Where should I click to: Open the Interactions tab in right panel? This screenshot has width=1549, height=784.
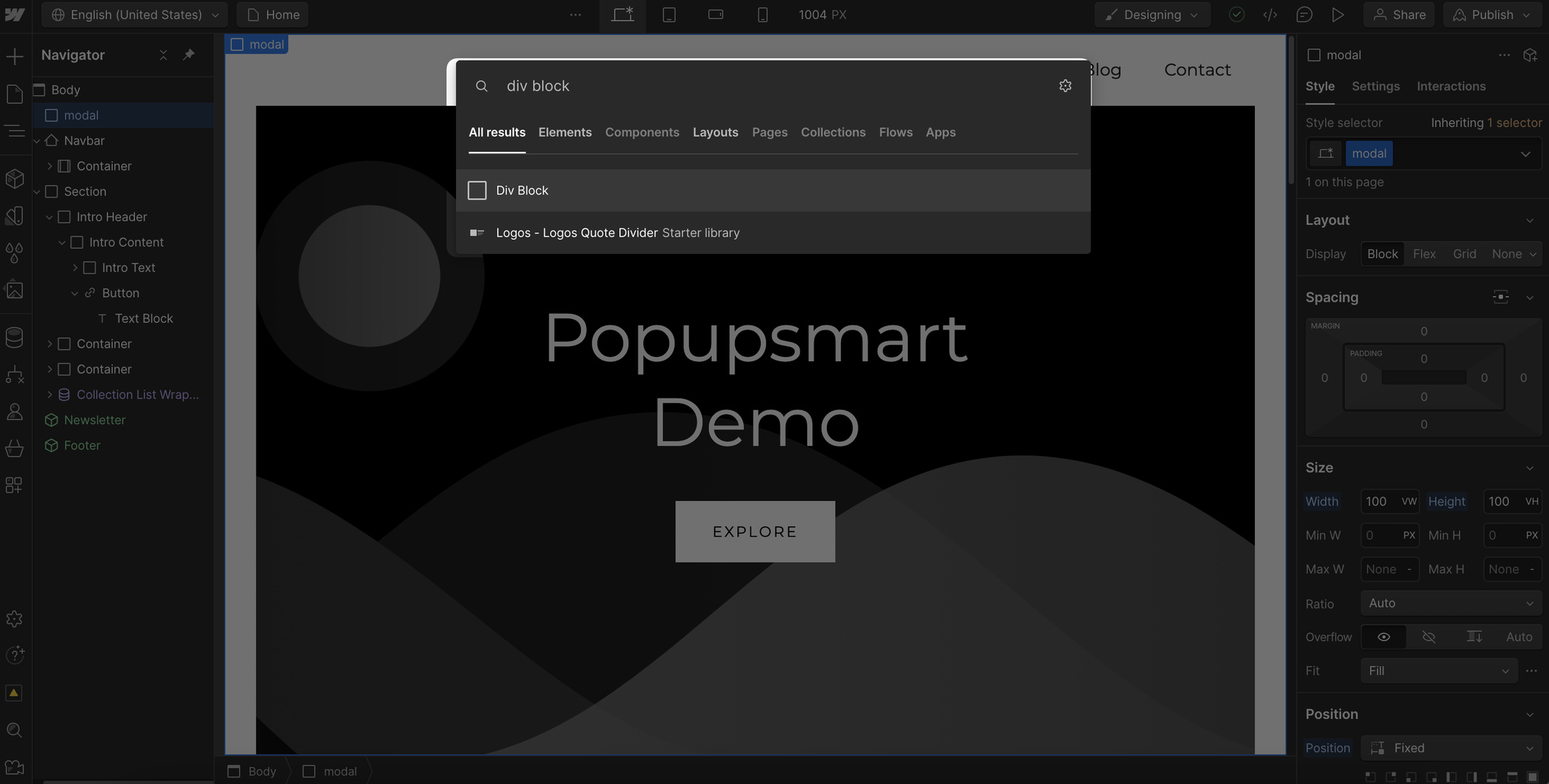[x=1451, y=86]
